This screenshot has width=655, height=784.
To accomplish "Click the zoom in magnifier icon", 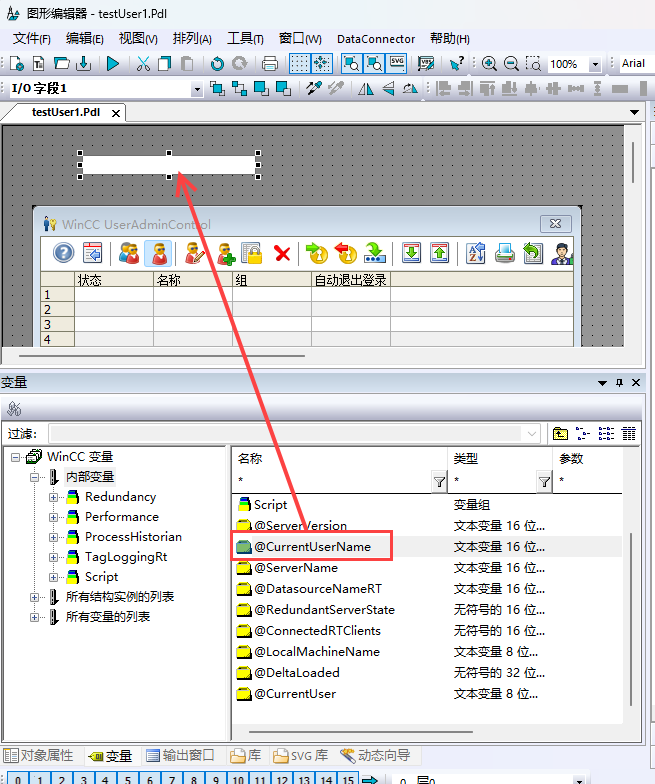I will click(x=489, y=64).
